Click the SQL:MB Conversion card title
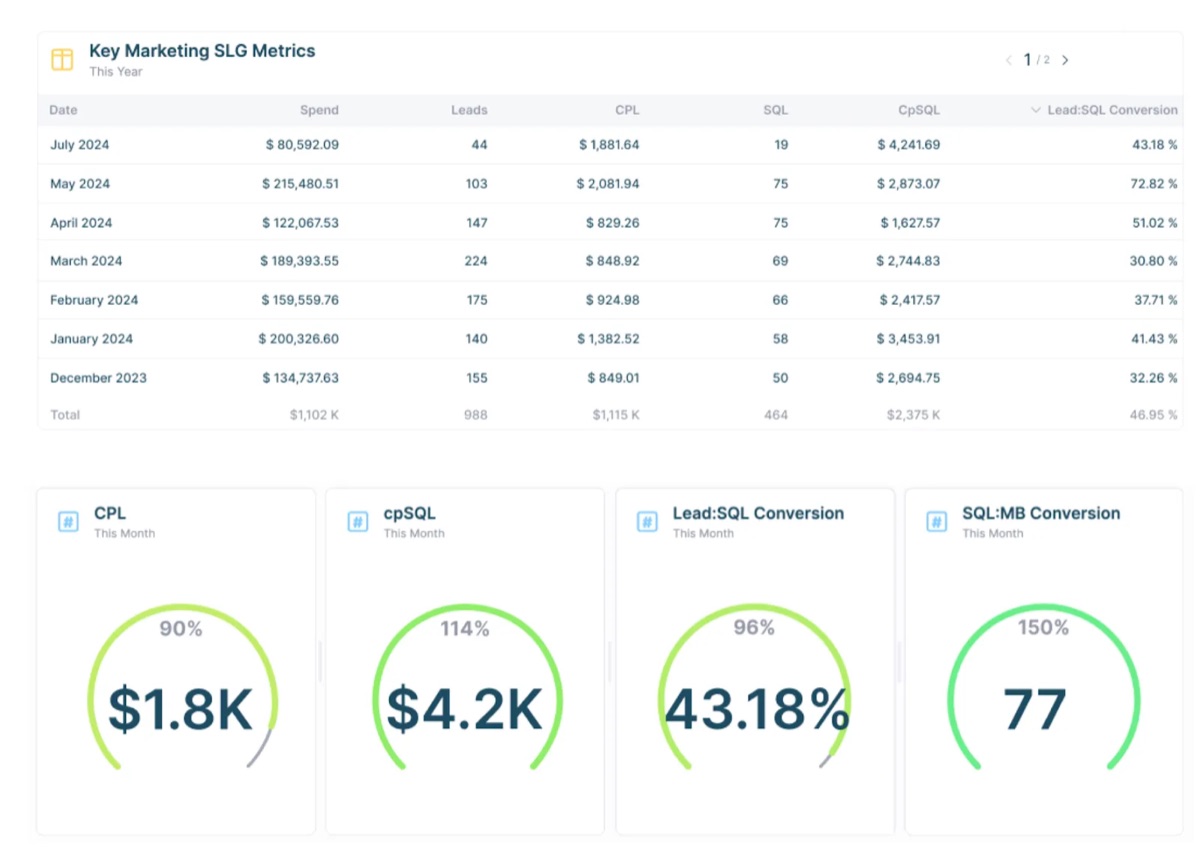Image resolution: width=1200 pixels, height=850 pixels. tap(1041, 513)
